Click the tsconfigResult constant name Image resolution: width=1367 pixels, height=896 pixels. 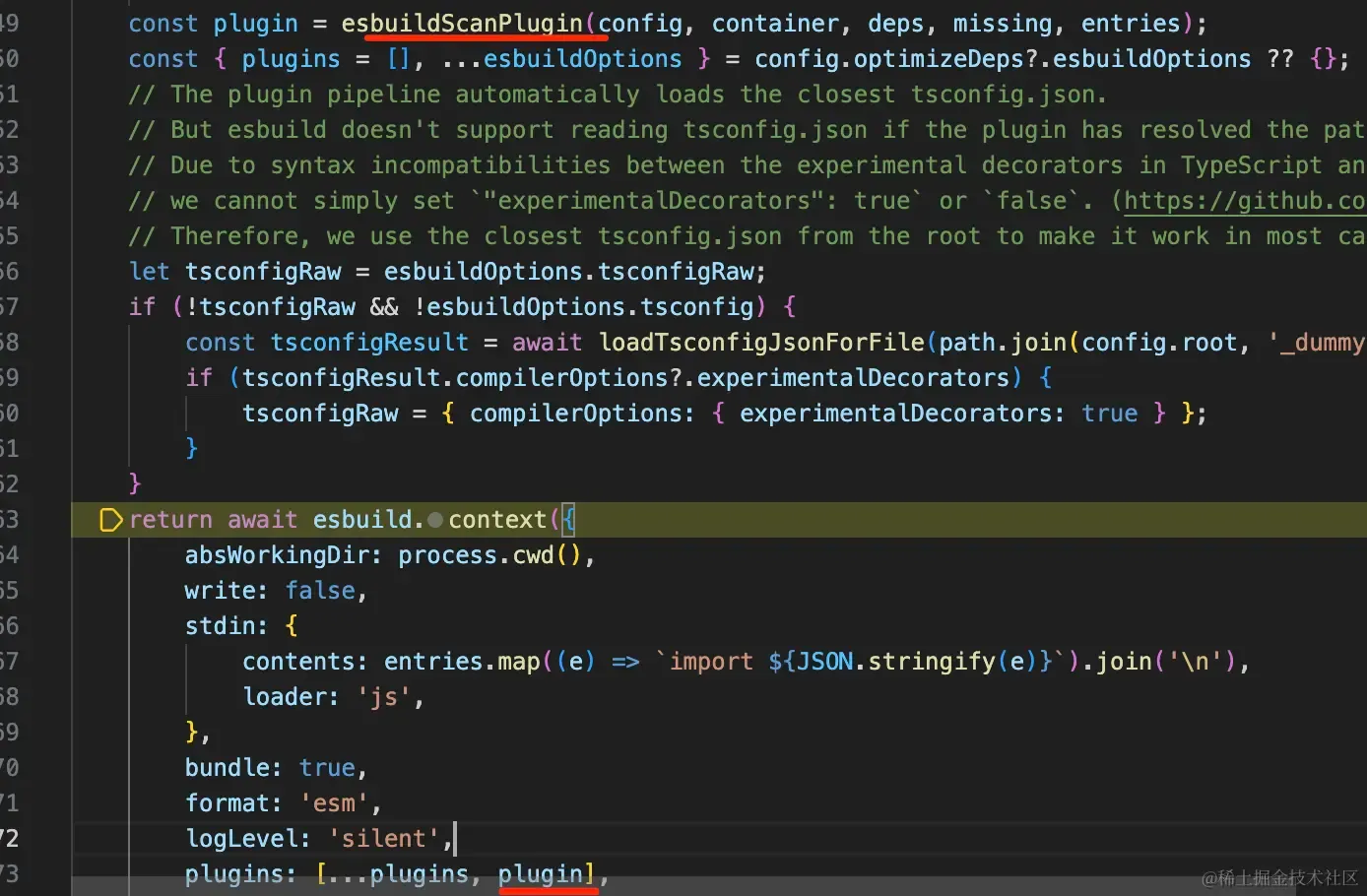tap(369, 343)
